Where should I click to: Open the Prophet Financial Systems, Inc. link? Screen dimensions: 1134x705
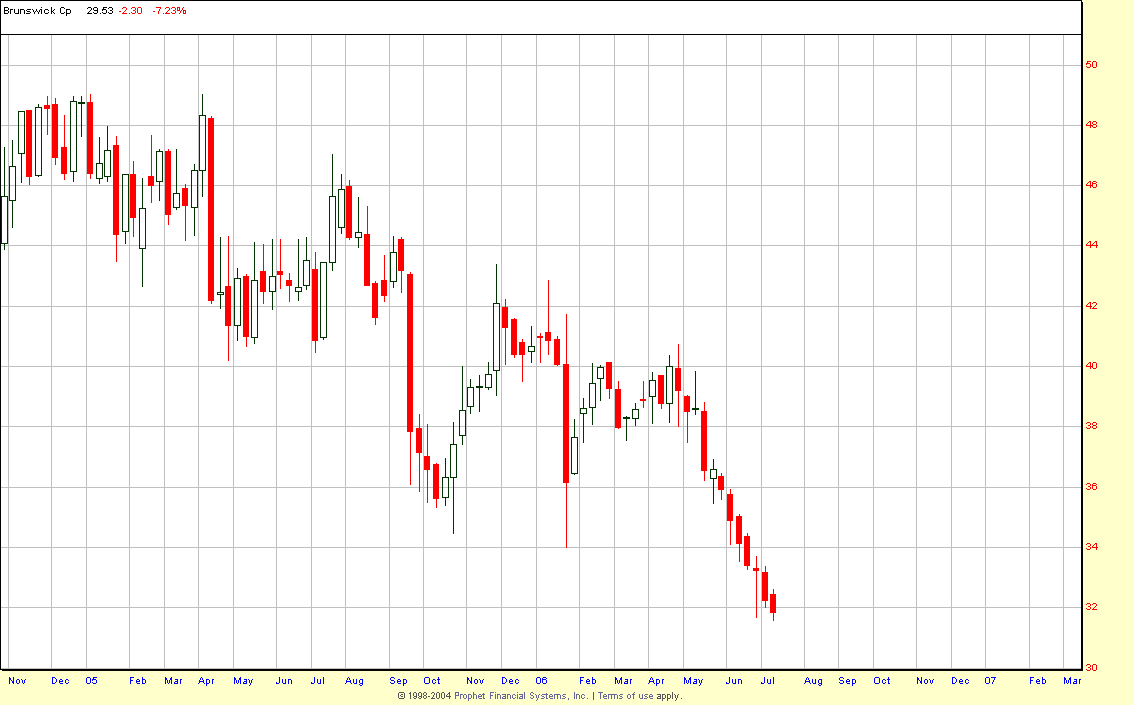coord(521,696)
